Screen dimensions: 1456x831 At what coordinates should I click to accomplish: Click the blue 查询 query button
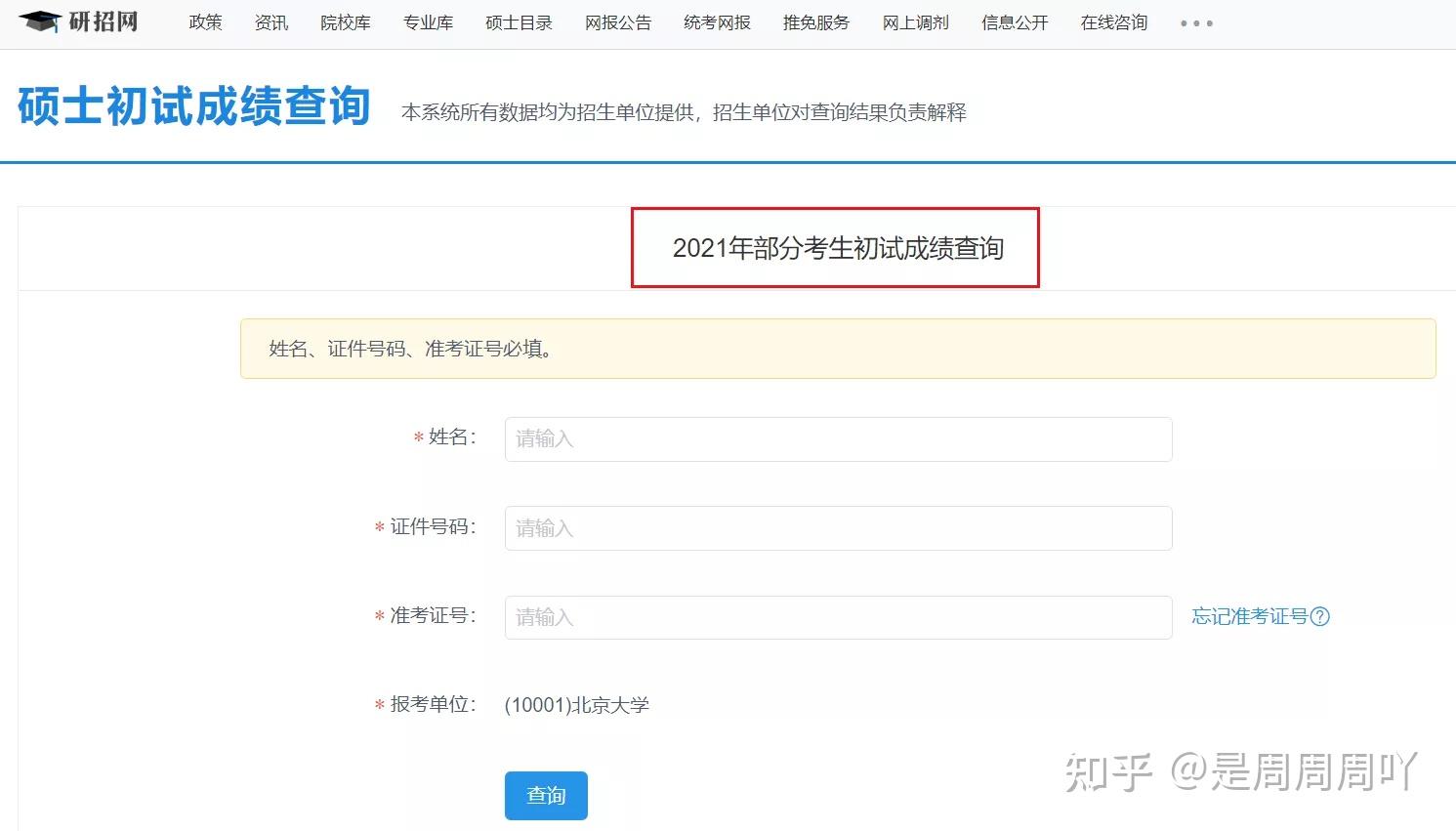click(546, 795)
